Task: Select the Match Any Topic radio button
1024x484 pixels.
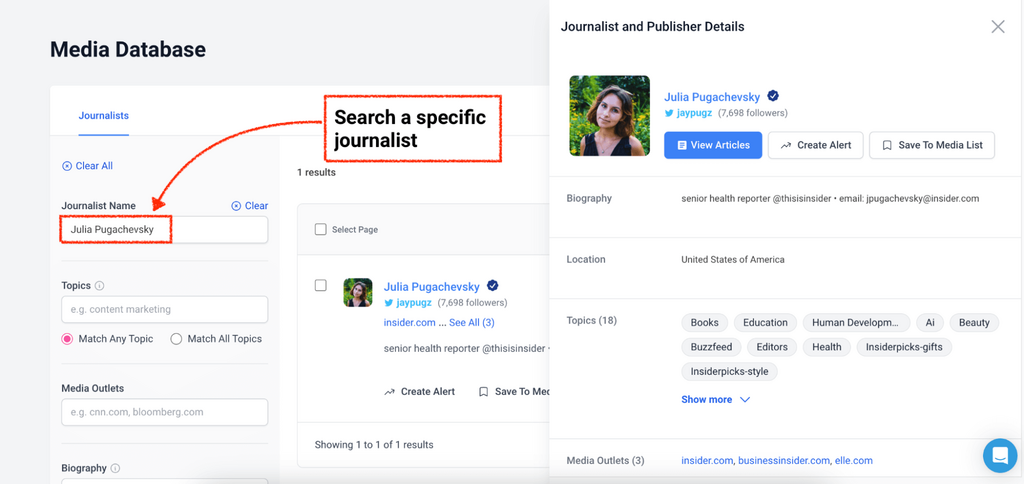Action: pos(68,339)
